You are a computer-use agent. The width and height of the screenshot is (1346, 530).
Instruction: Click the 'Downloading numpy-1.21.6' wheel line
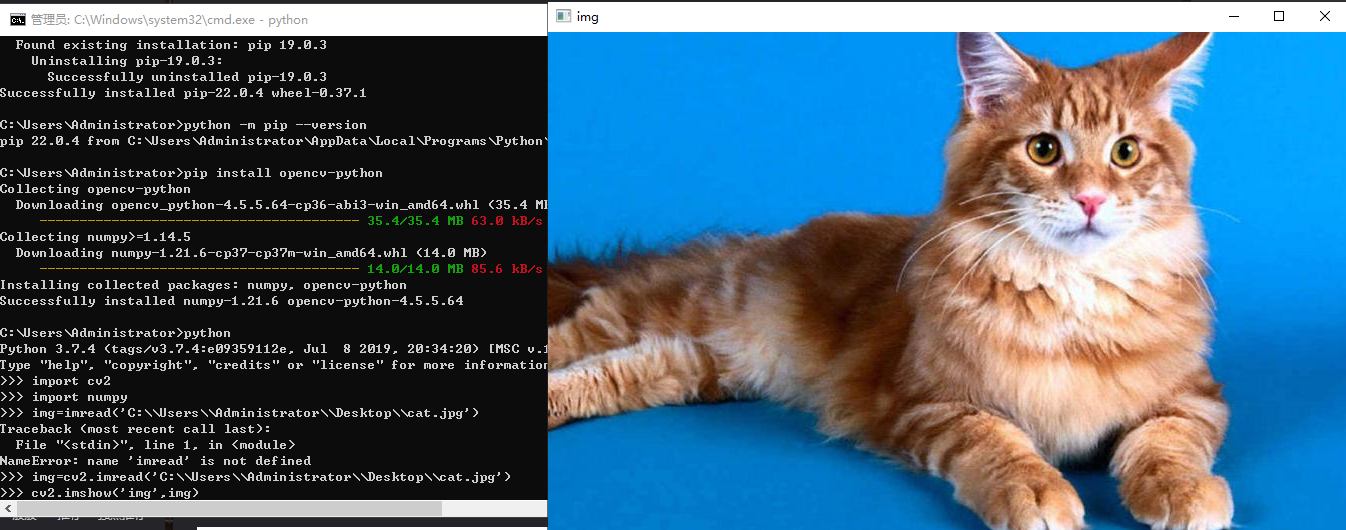point(251,253)
